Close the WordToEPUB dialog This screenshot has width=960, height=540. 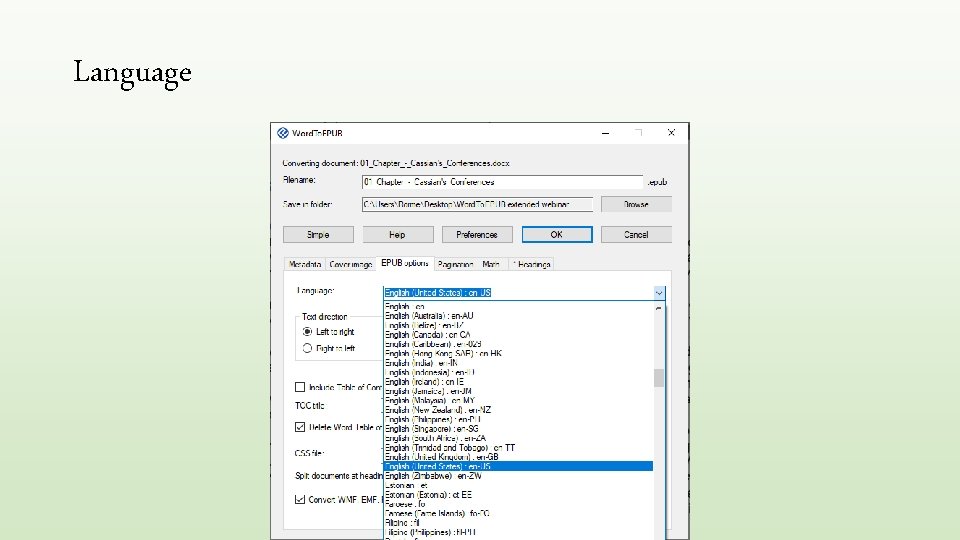tap(671, 133)
